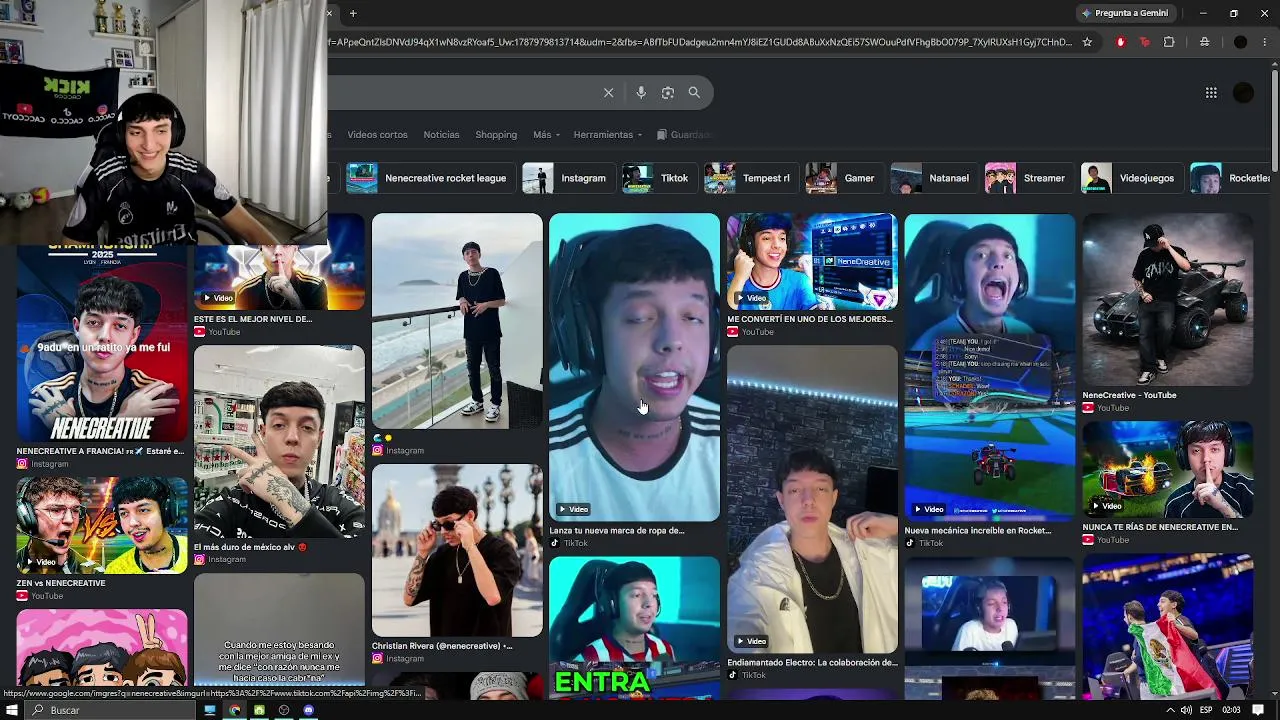Start a voice search with the microphone
The width and height of the screenshot is (1280, 720).
641,93
